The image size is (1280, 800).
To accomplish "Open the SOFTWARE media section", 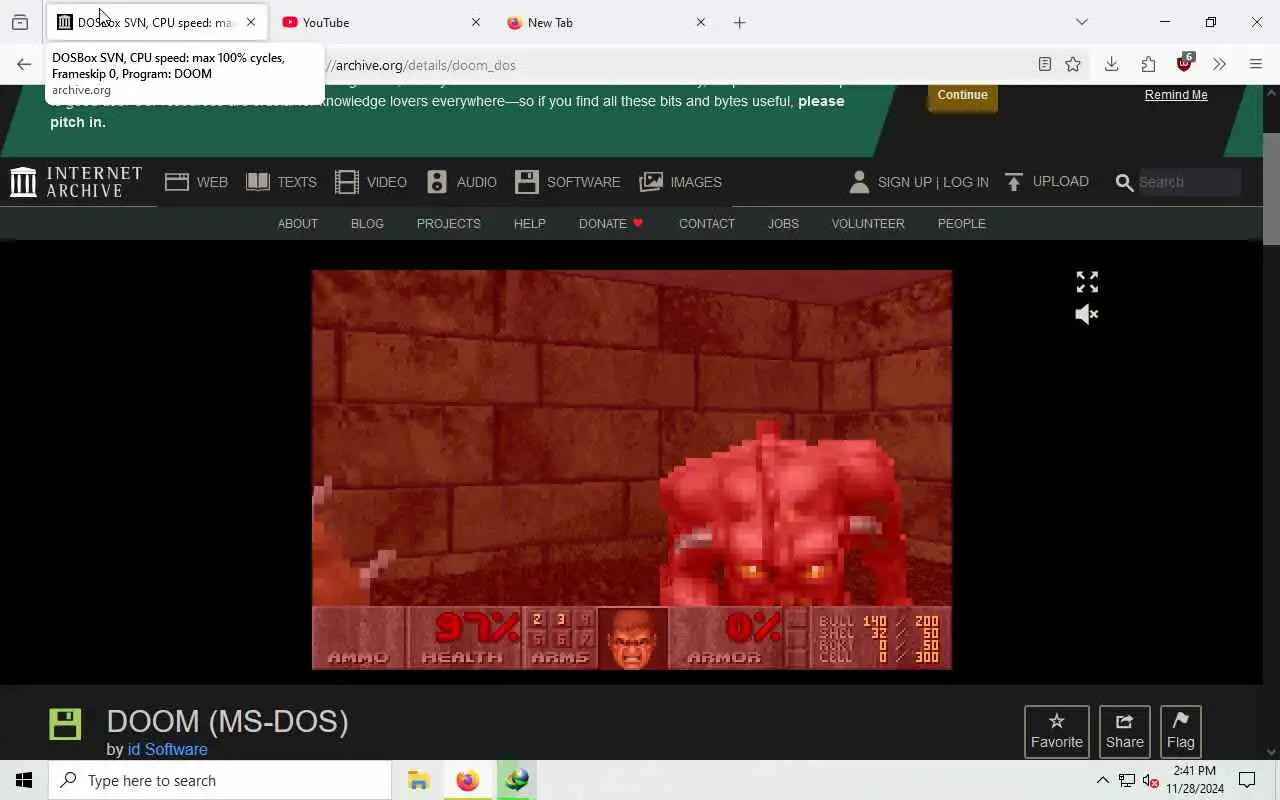I will tap(568, 182).
